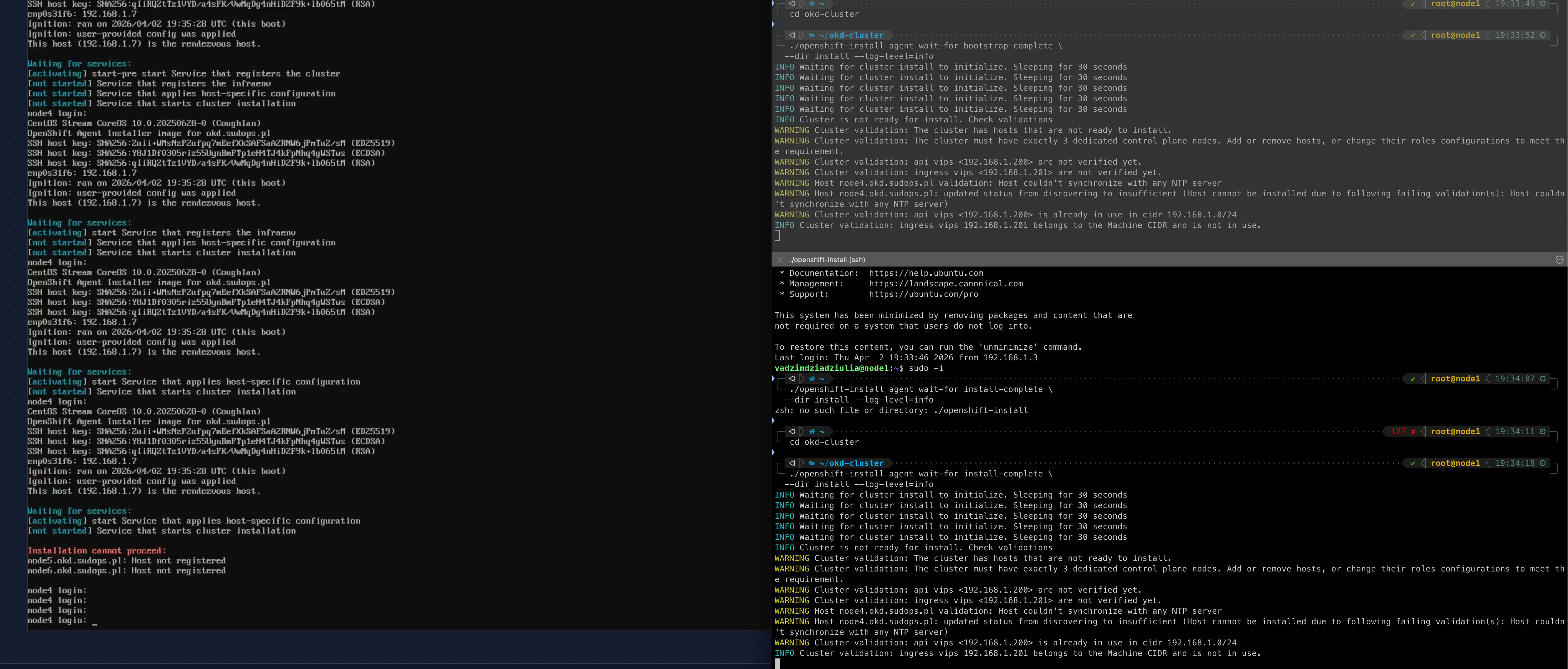Click 'zsh: no such file or directory' error
Screen dimensions: 1568x669
click(x=901, y=410)
